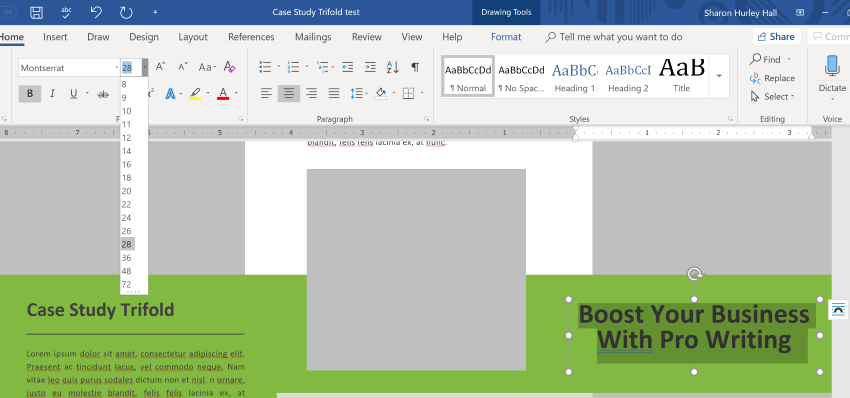This screenshot has width=850, height=398.
Task: Open the Draw tab
Action: tap(98, 37)
